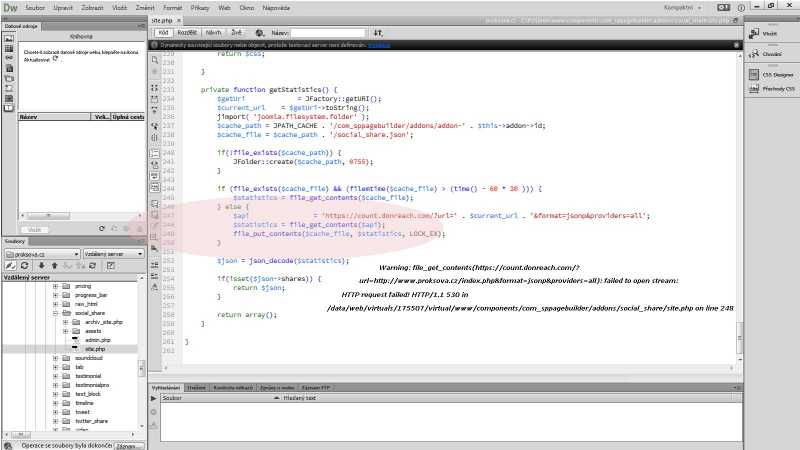Click the Preview in Browser globe icon

click(x=260, y=33)
